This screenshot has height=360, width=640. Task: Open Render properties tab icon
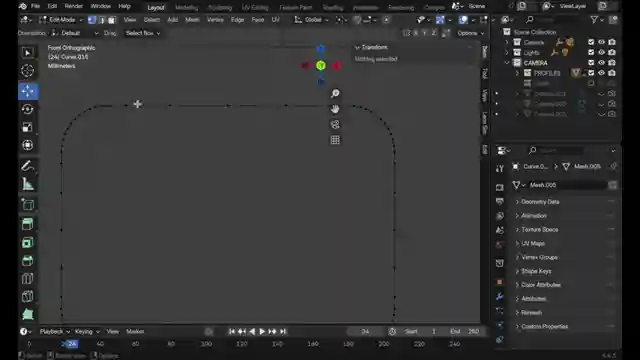pos(500,187)
